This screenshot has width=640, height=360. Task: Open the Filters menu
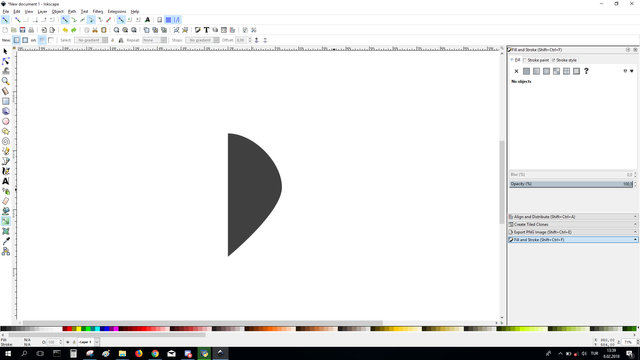[x=98, y=11]
